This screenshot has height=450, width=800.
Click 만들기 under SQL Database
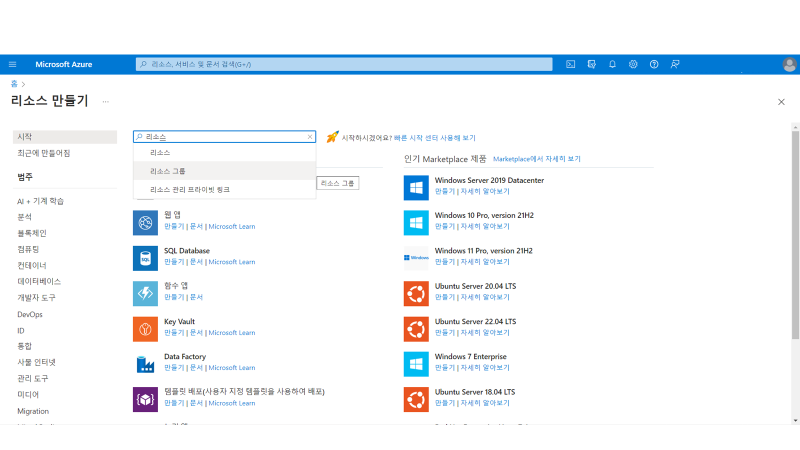pos(174,262)
